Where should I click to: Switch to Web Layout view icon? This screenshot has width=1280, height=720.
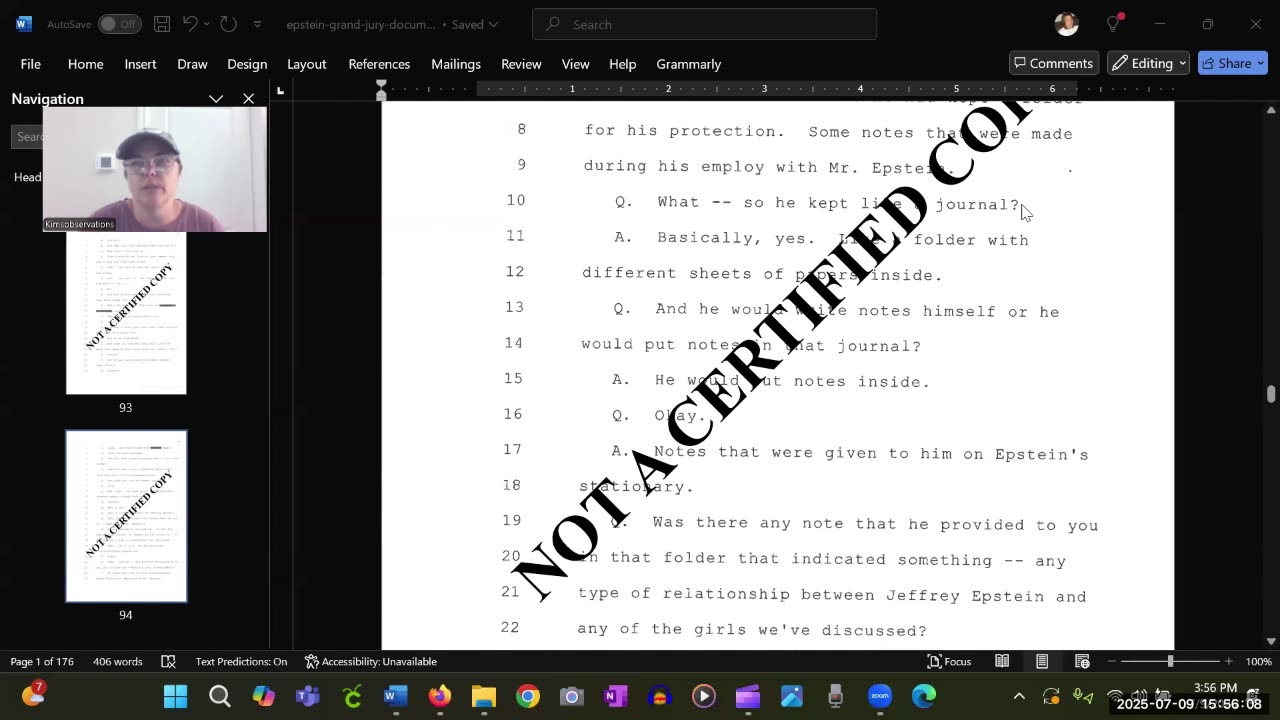1082,661
